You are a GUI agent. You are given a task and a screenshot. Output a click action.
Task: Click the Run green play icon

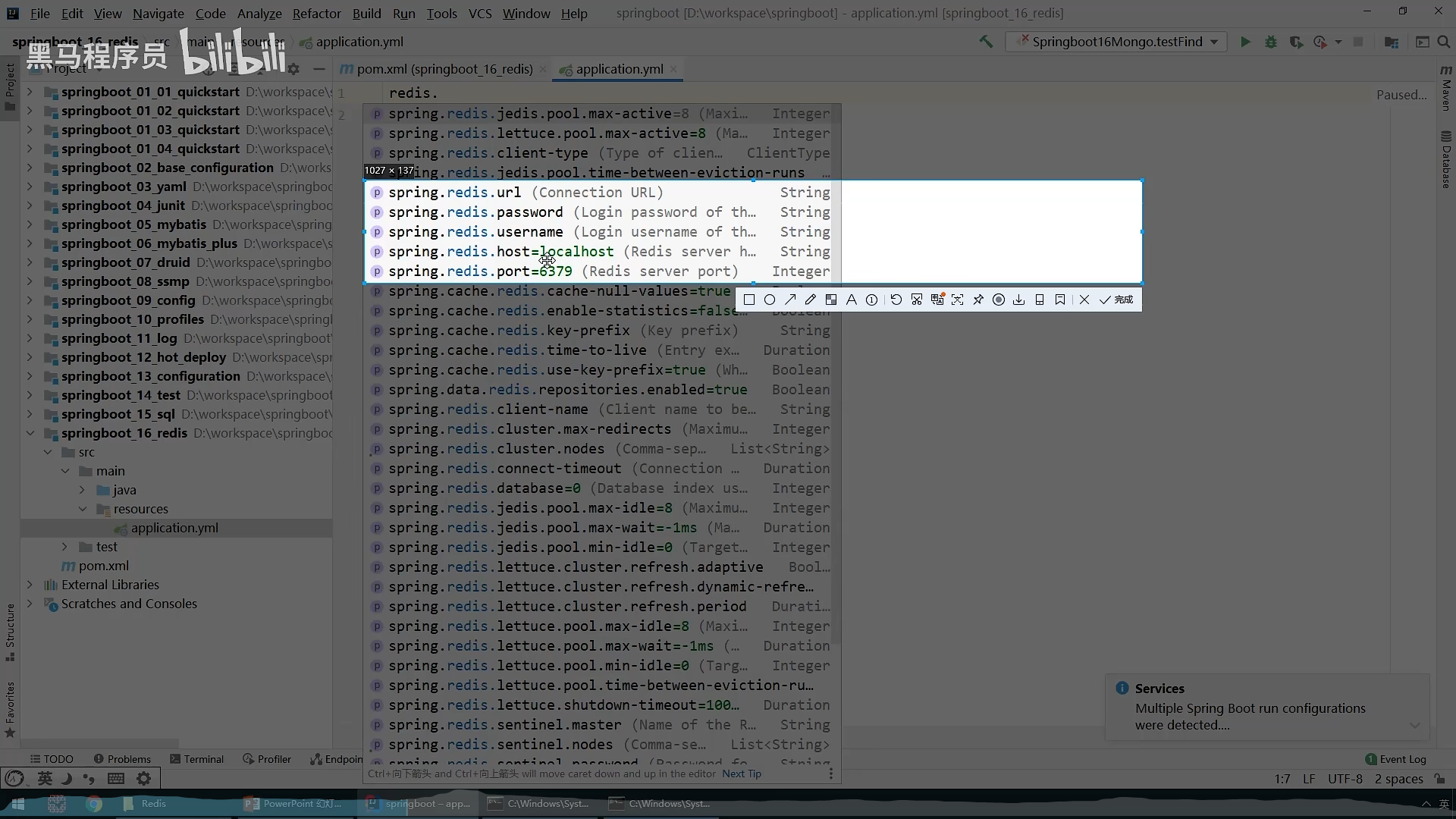point(1245,42)
